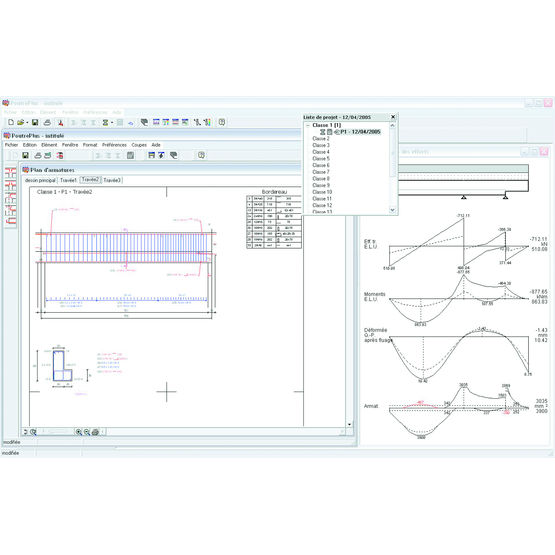Select Classe 2 in the project list
Viewport: 555px width, 555px height.
[321, 138]
